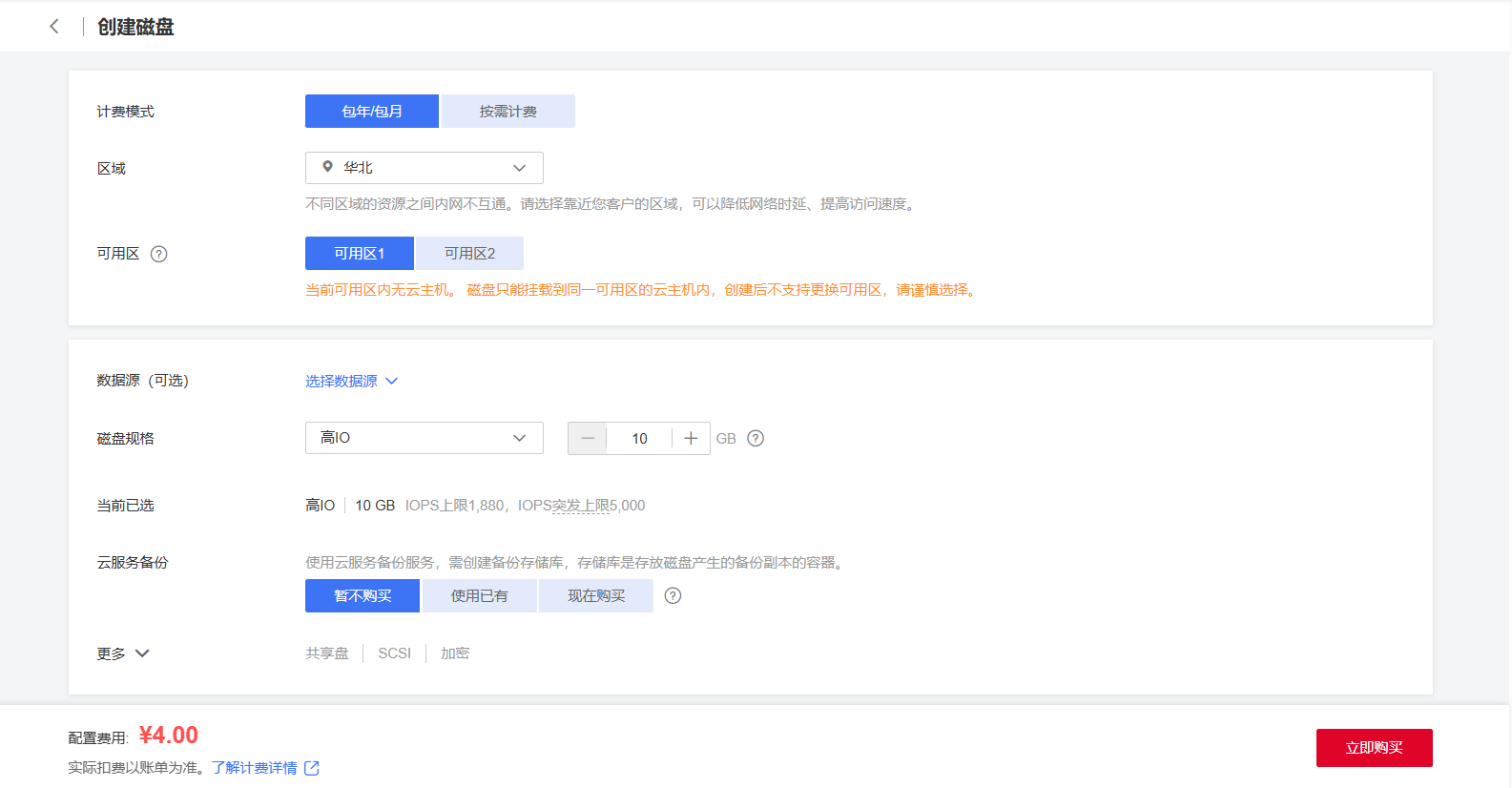Image resolution: width=1512 pixels, height=788 pixels.
Task: Click the help icon next to 现在购买
Action: pos(673,596)
